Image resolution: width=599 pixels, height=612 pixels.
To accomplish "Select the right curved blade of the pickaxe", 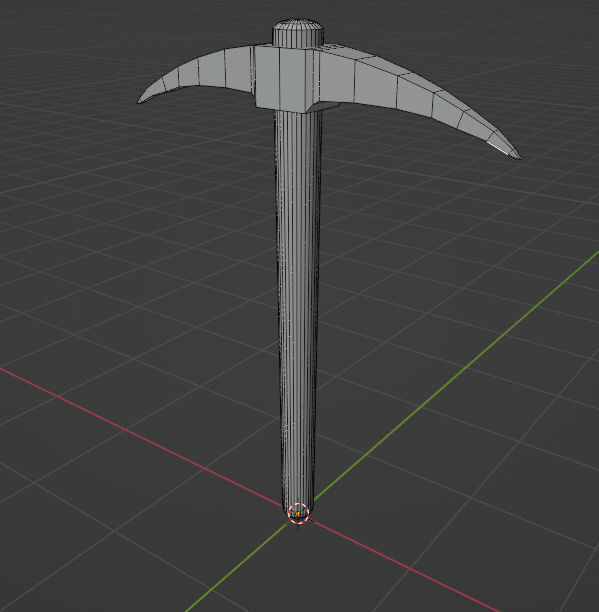I will [414, 92].
